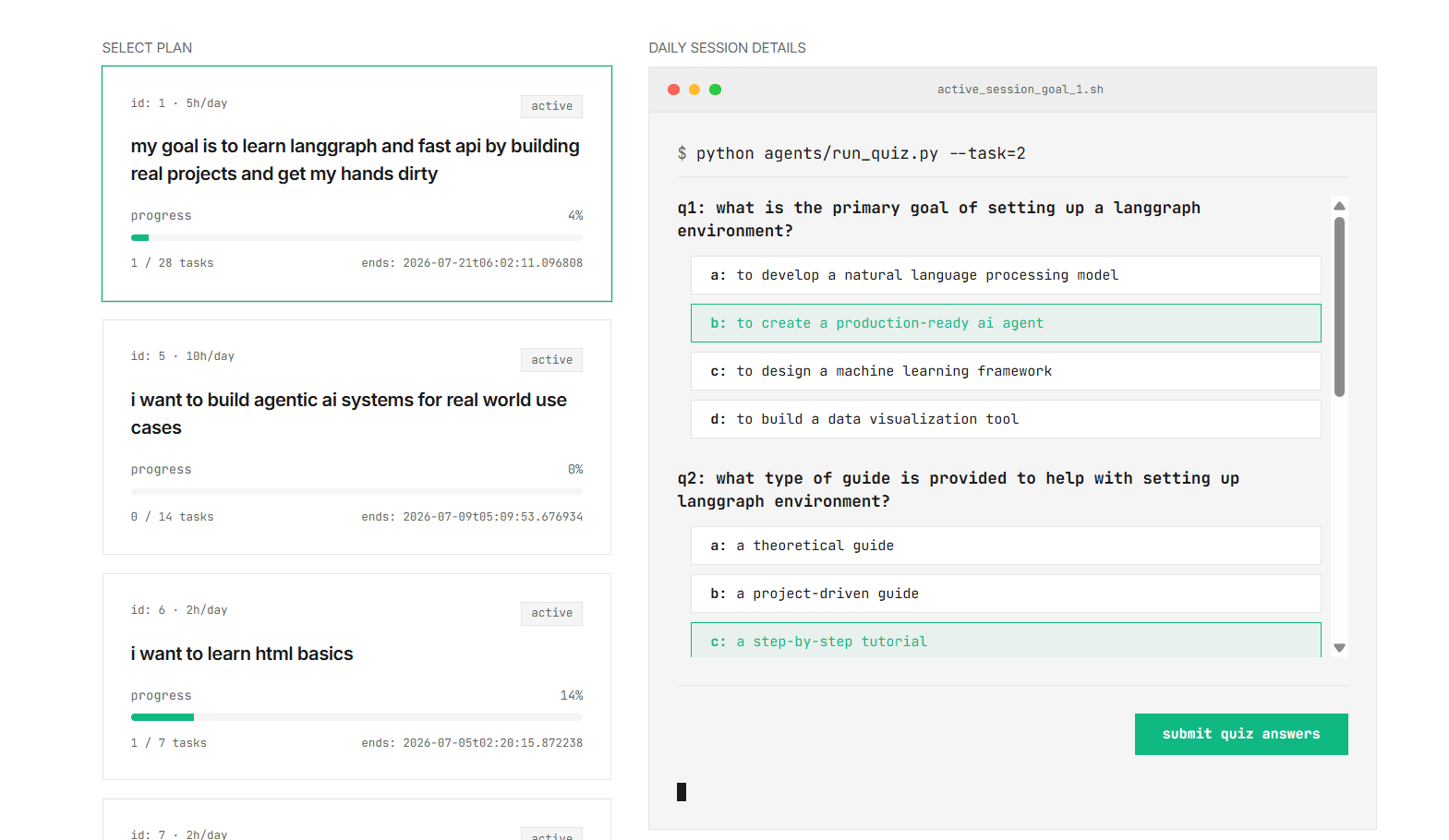Click the '1 / 28 tasks' count
The width and height of the screenshot is (1449, 840).
click(172, 263)
